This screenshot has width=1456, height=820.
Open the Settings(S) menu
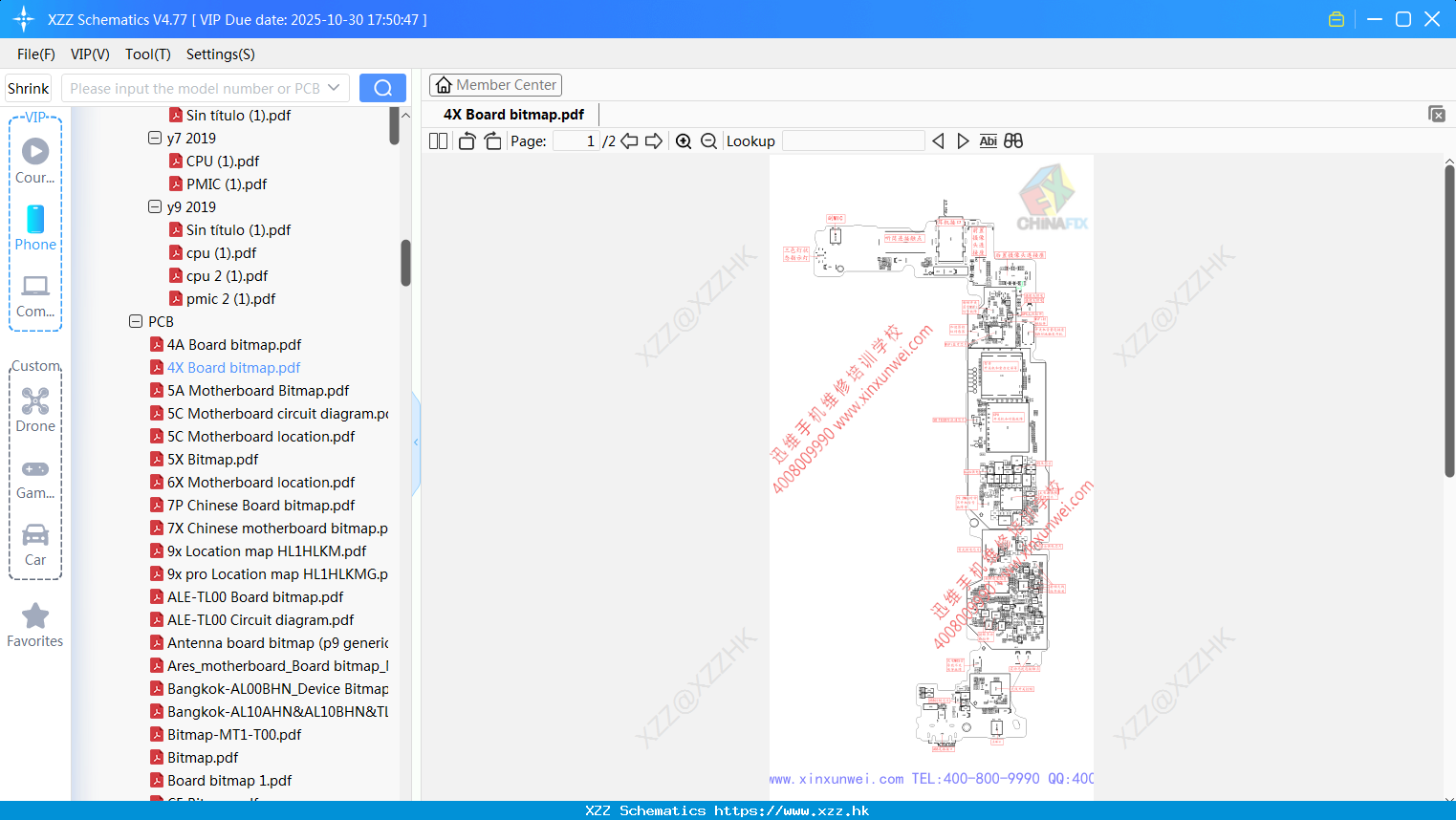(221, 54)
